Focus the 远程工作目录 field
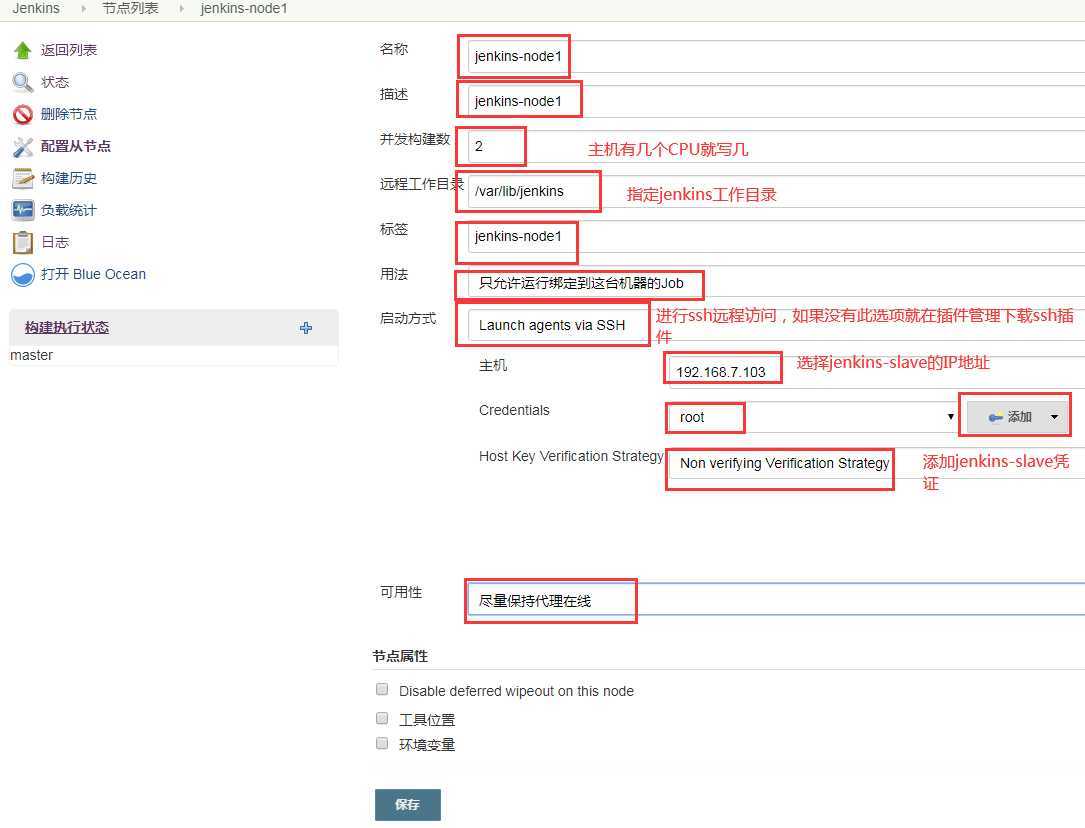 click(x=776, y=191)
